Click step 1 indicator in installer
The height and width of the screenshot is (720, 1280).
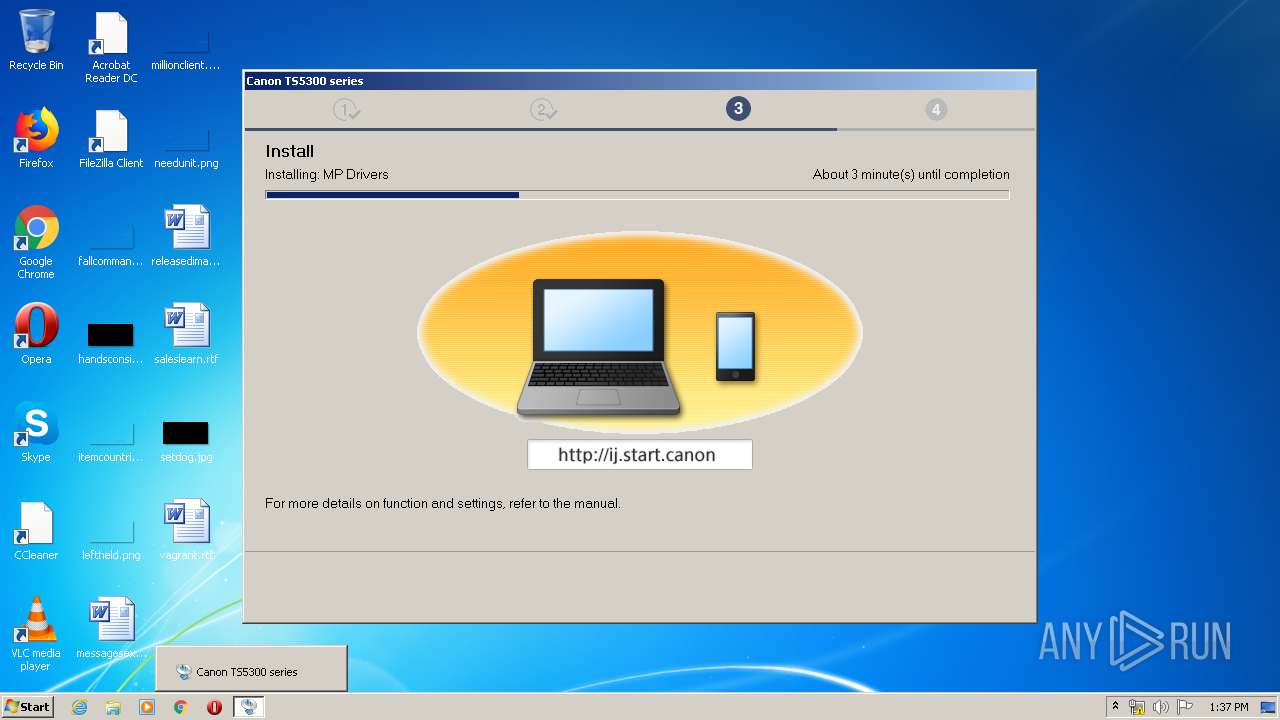click(347, 110)
